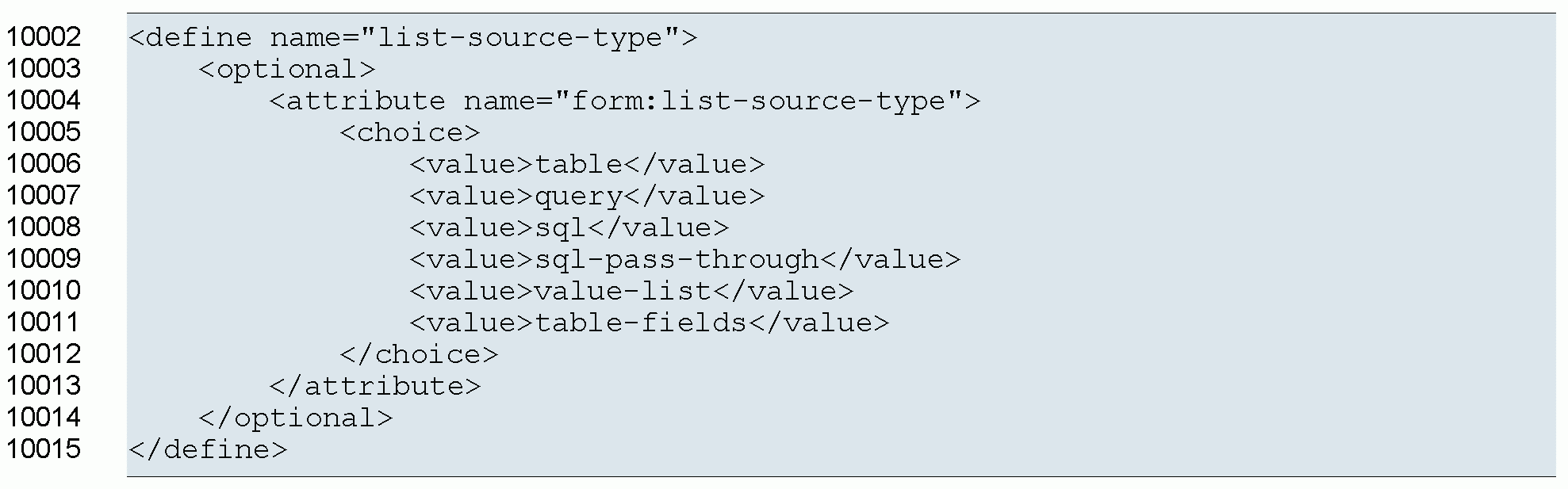1568x489 pixels.
Task: Click the value-list value element
Action: click(631, 292)
